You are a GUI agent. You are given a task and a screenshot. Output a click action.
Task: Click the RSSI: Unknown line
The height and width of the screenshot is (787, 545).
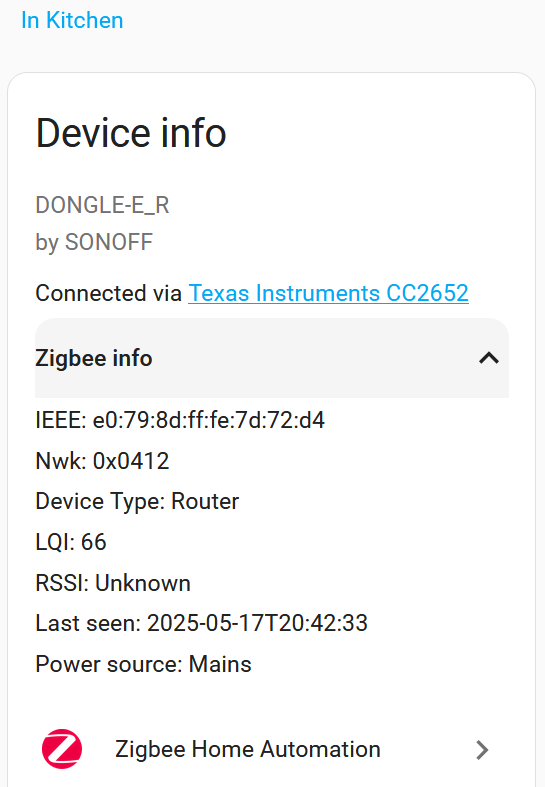pyautogui.click(x=113, y=583)
